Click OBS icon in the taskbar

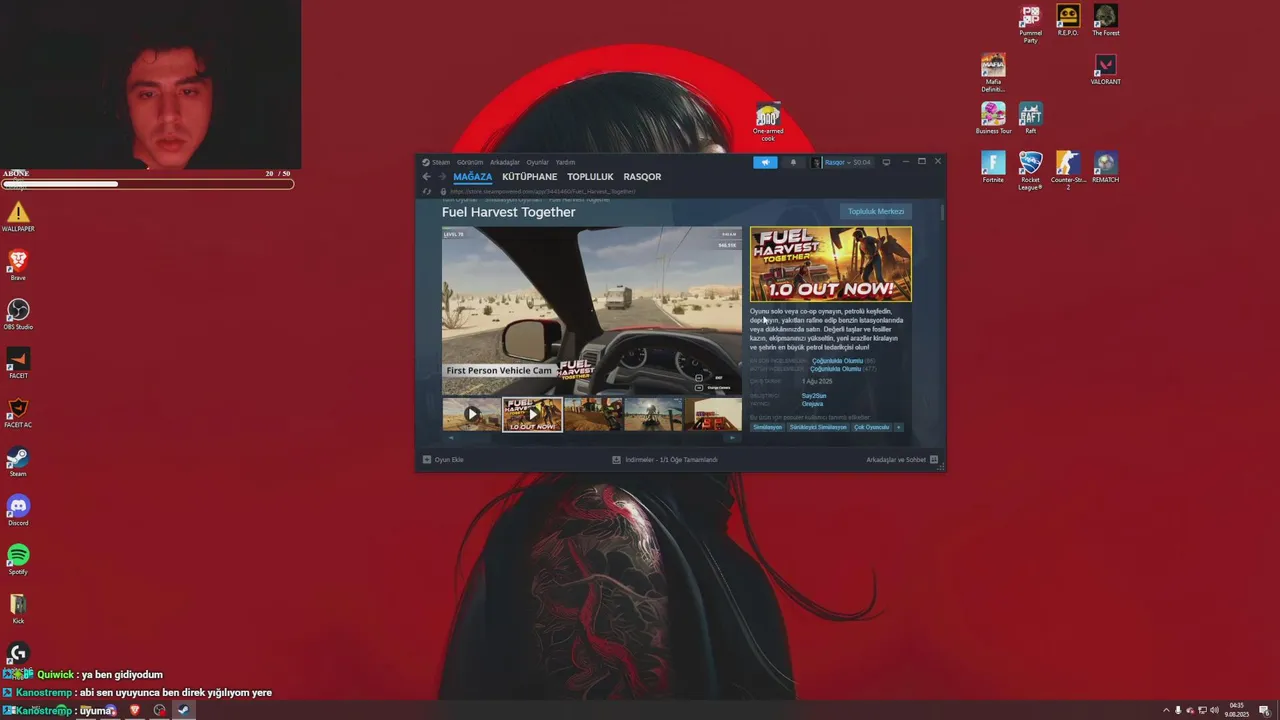[159, 710]
